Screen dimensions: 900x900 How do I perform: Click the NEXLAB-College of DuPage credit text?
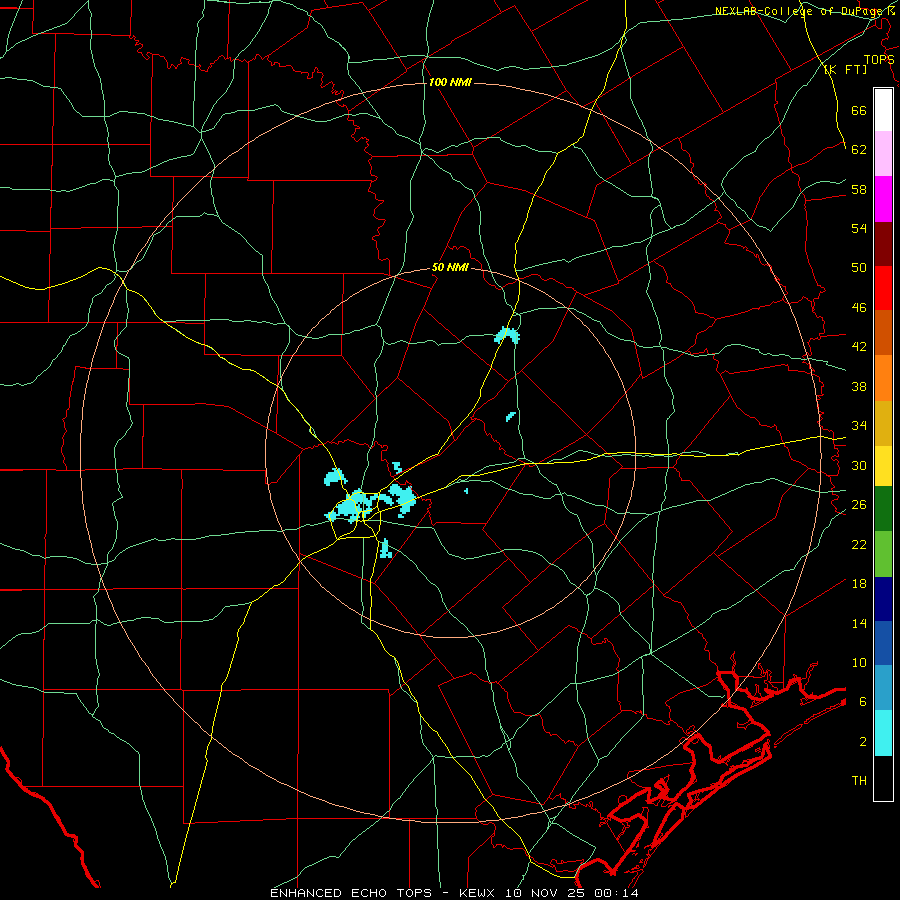pyautogui.click(x=804, y=11)
